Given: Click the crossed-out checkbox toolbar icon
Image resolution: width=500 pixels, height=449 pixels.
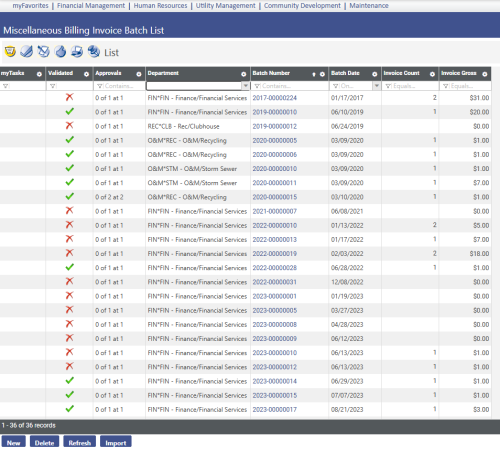Looking at the screenshot, I should click(44, 51).
